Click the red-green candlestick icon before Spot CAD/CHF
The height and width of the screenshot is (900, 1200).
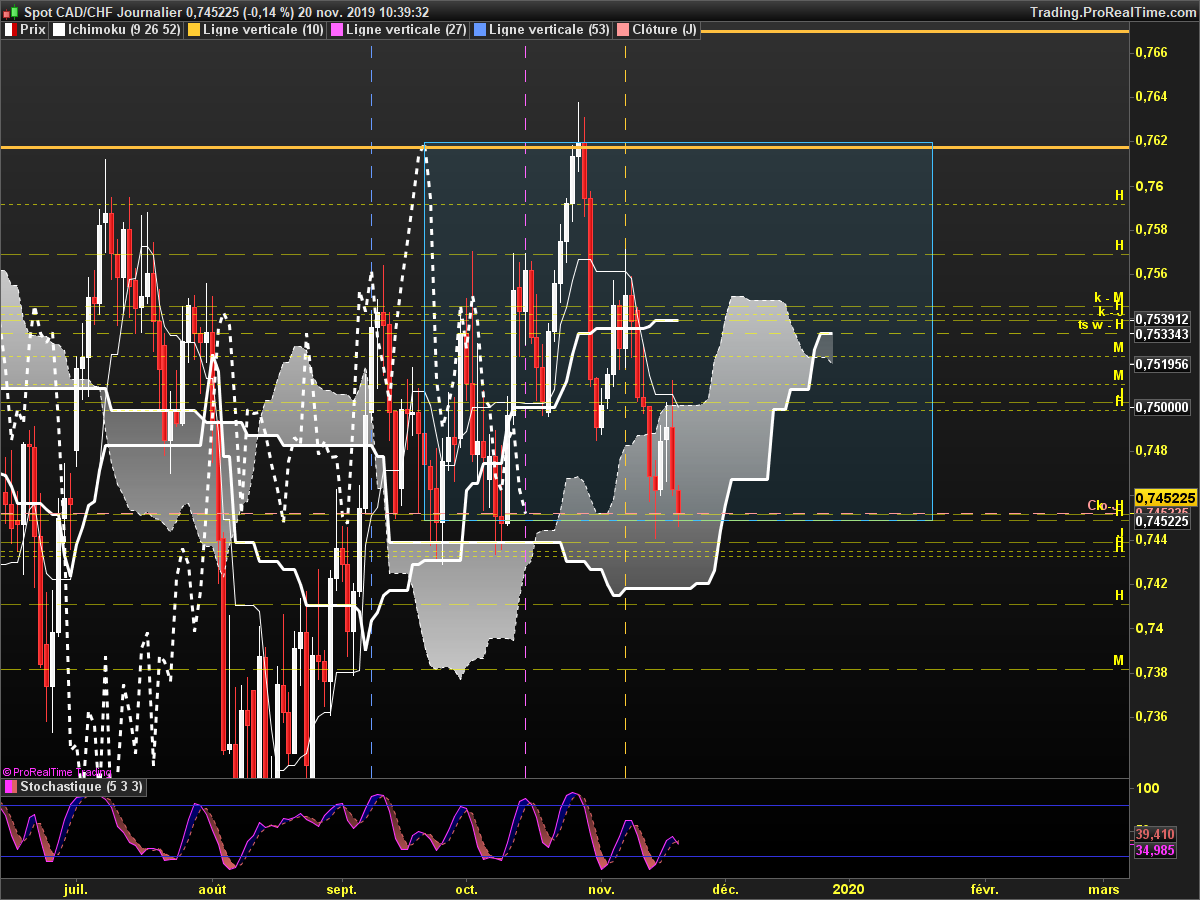click(x=10, y=12)
